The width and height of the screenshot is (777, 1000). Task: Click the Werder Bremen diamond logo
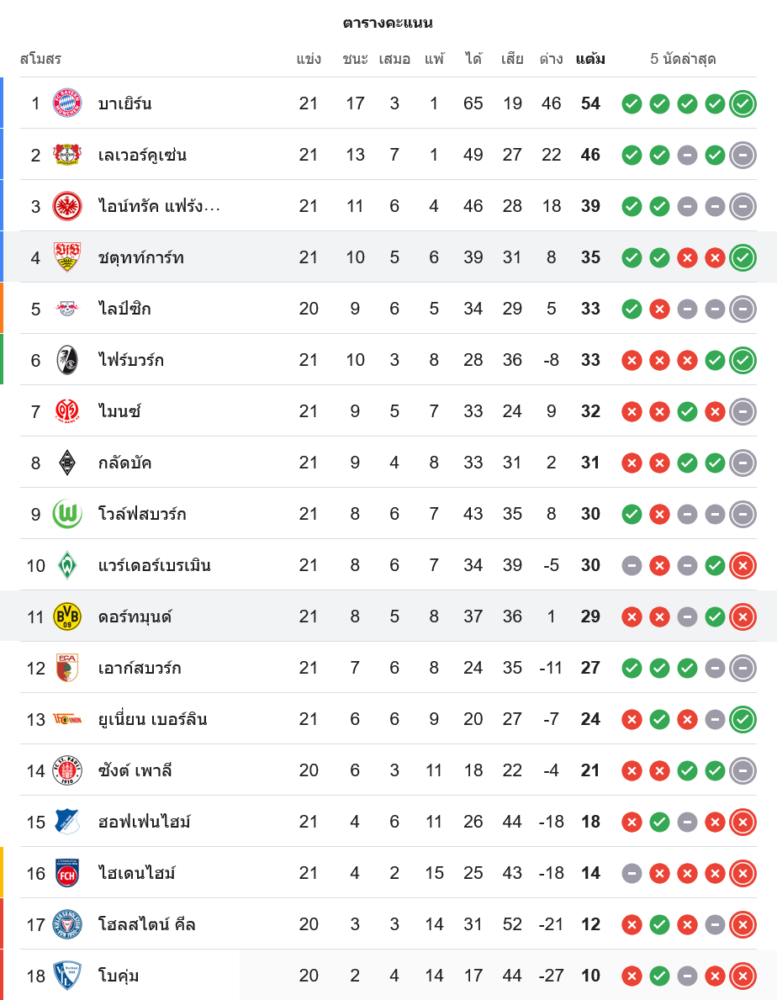[x=67, y=565]
